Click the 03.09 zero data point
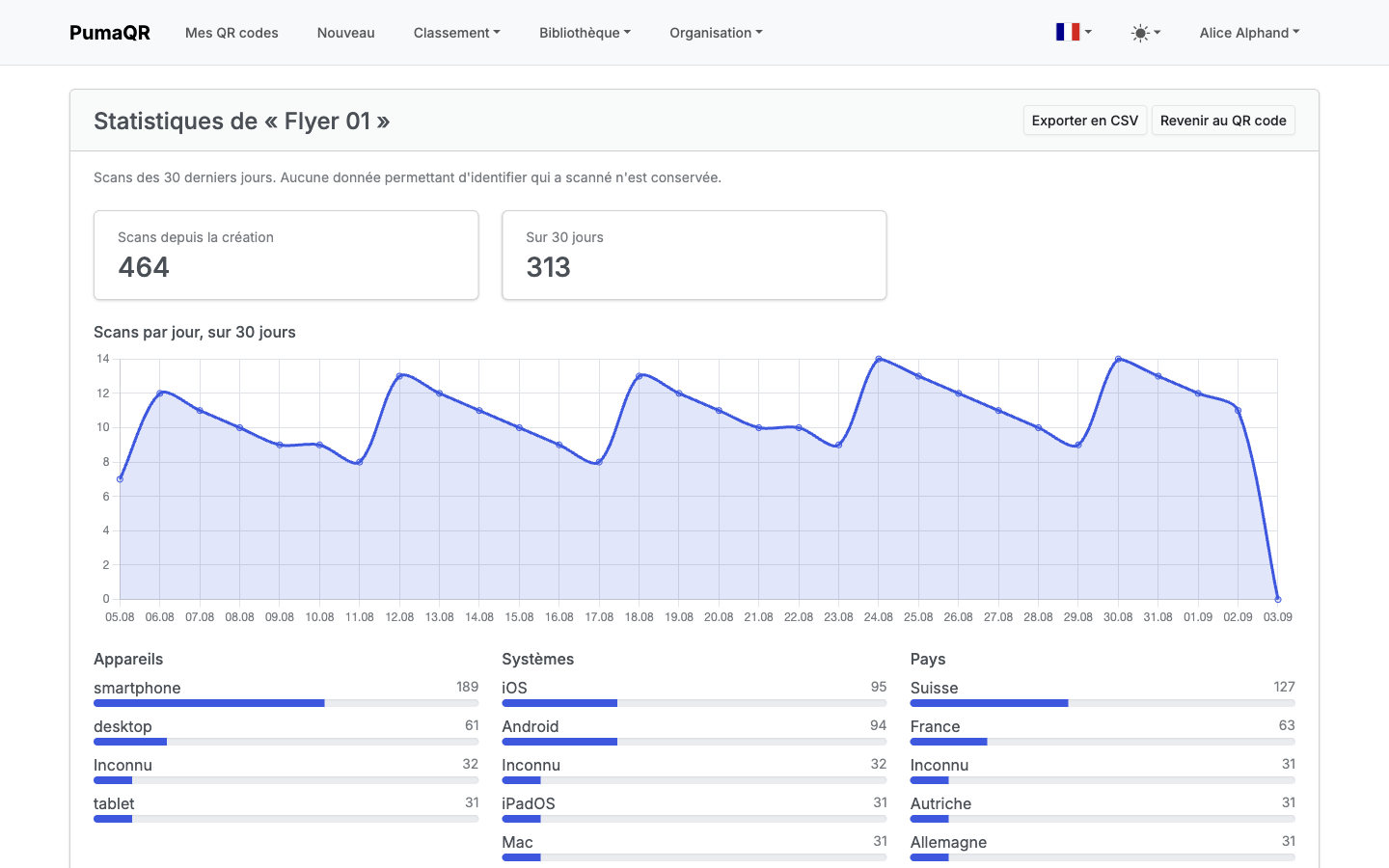 [1278, 599]
